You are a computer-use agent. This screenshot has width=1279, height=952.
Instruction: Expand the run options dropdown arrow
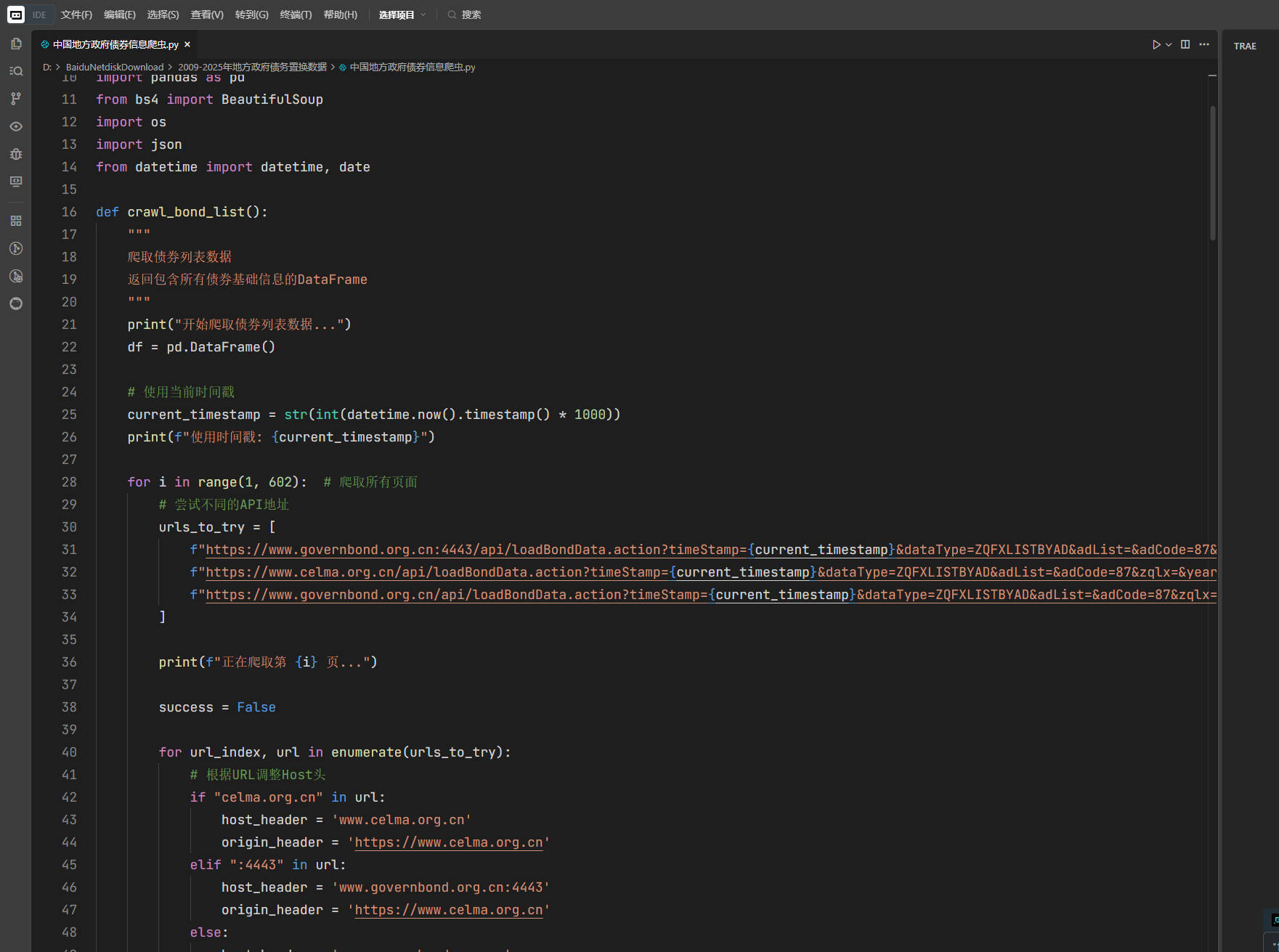pyautogui.click(x=1169, y=45)
